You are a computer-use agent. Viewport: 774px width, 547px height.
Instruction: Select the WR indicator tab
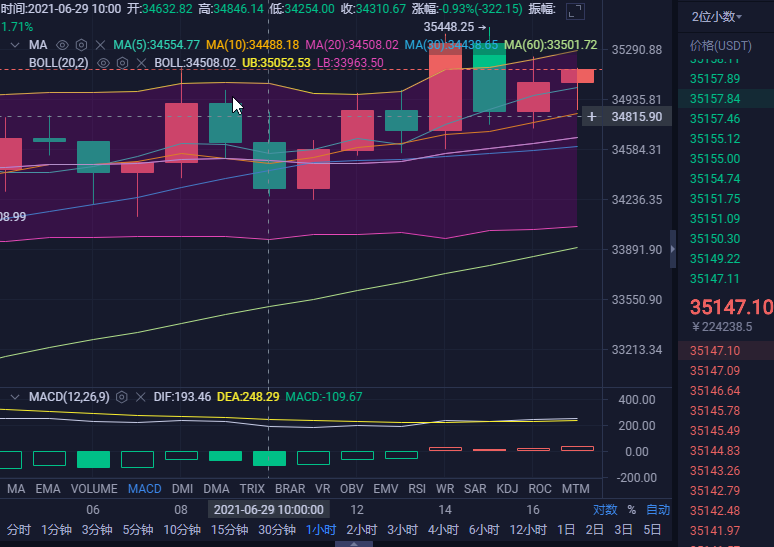coord(445,489)
